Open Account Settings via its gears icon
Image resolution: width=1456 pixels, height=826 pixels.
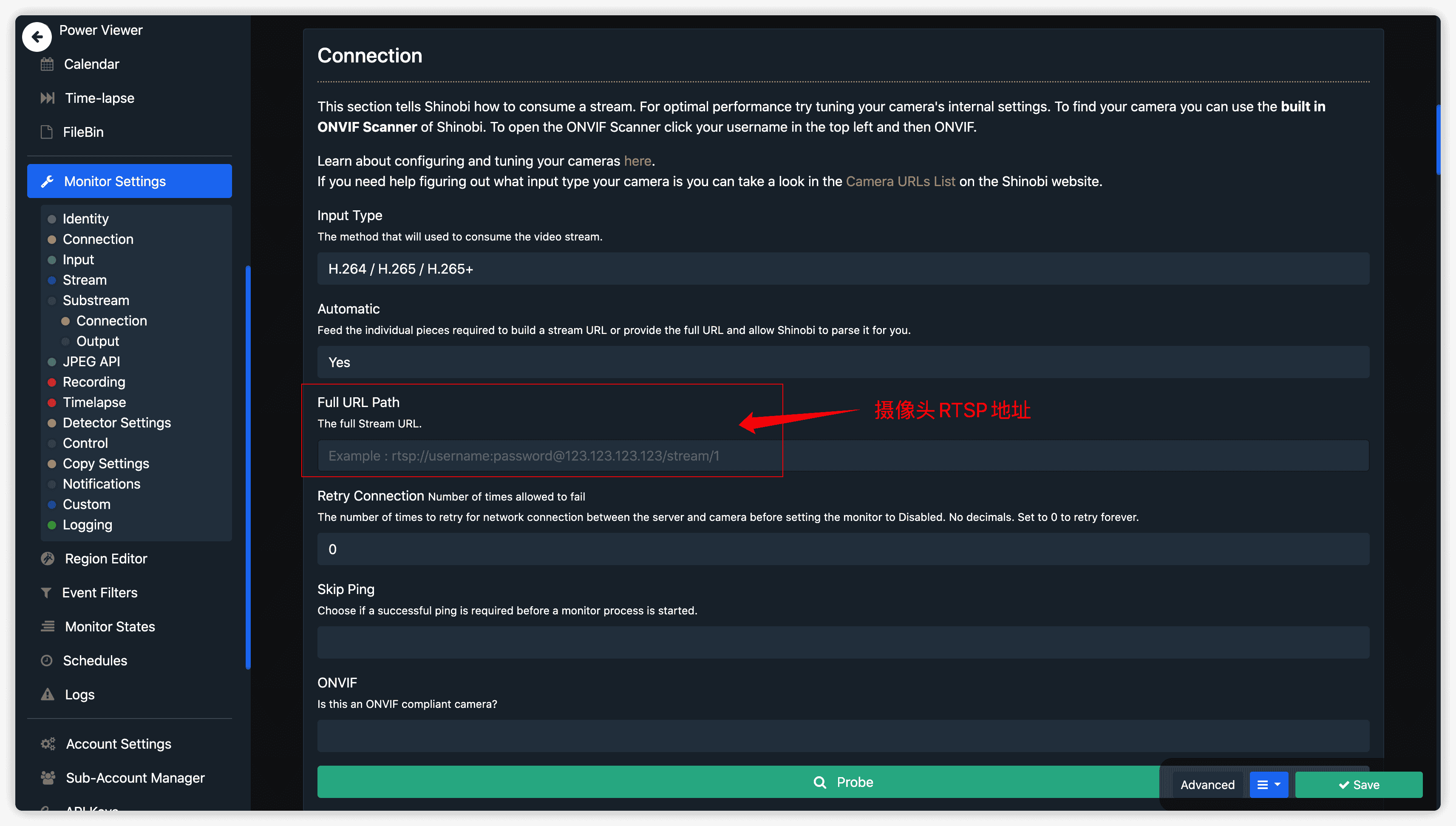(48, 744)
